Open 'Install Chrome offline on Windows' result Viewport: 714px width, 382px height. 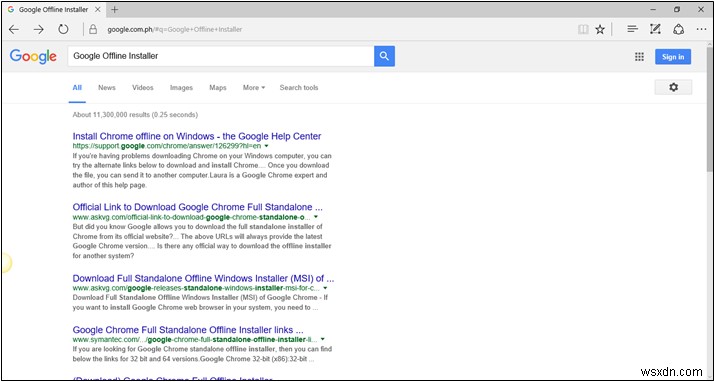click(x=197, y=136)
